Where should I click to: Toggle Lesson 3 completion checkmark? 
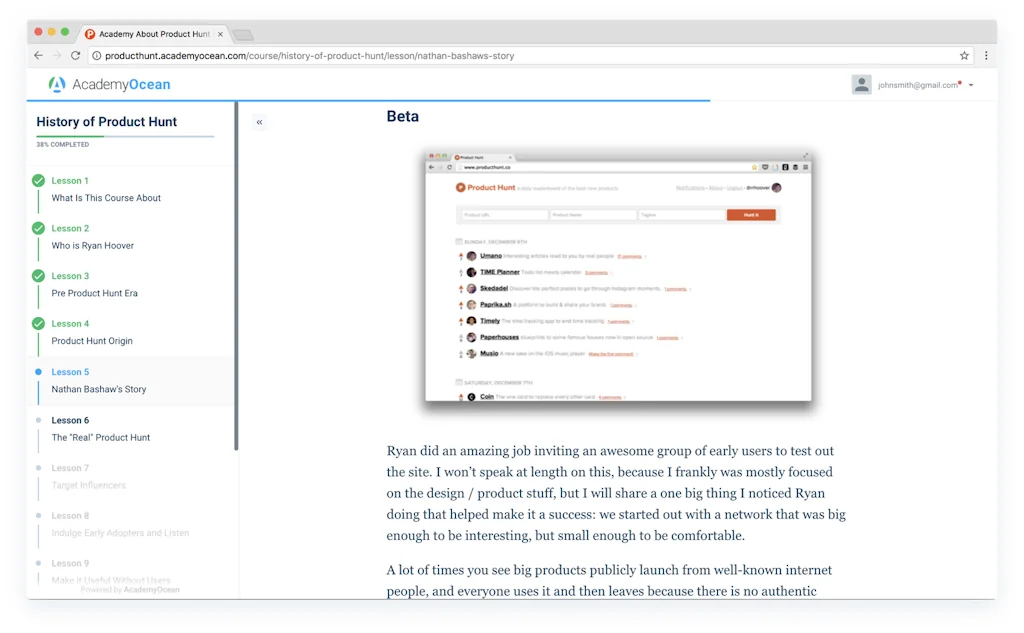(x=38, y=275)
